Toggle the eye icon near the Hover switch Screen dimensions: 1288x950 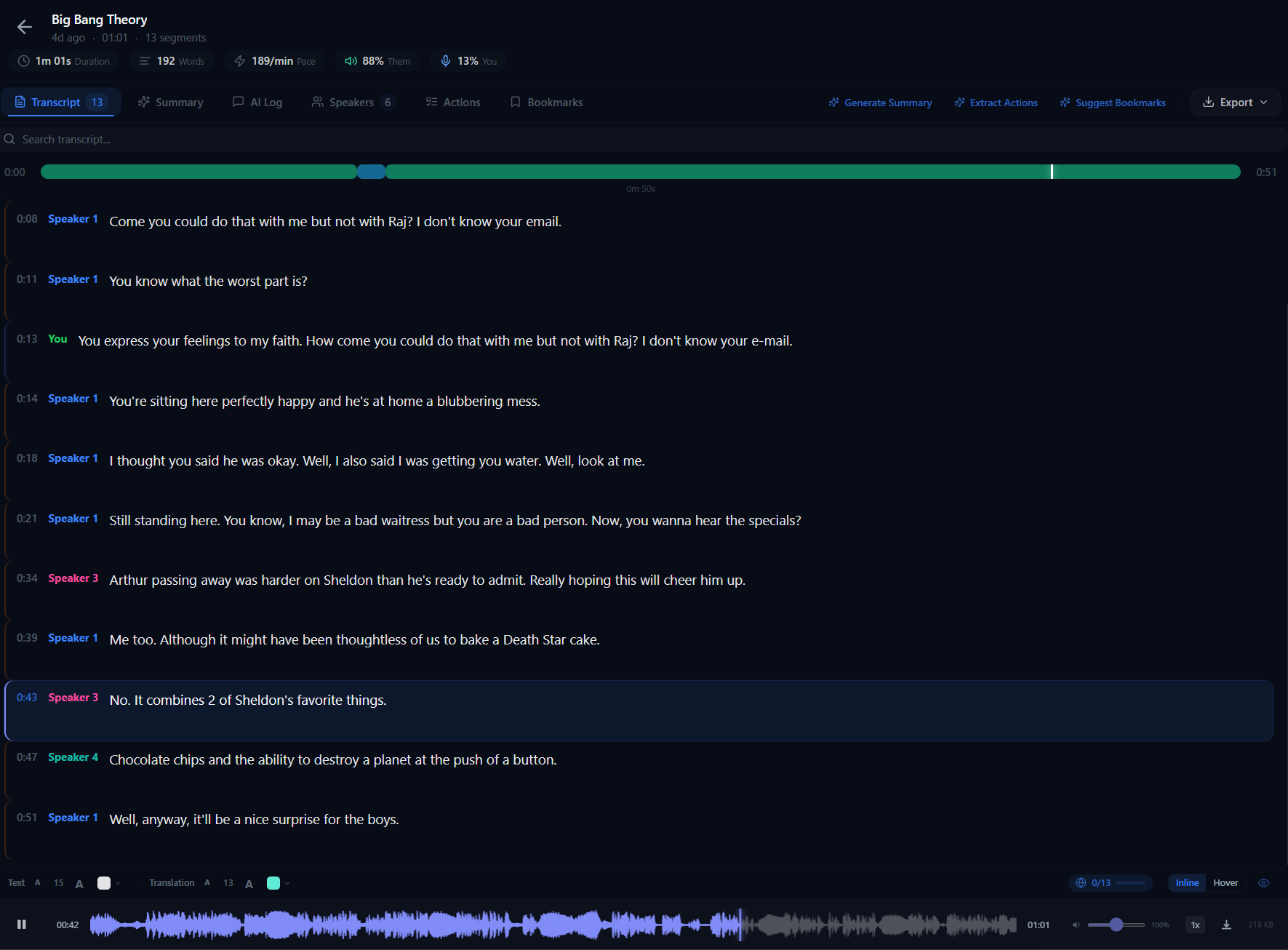(x=1264, y=882)
